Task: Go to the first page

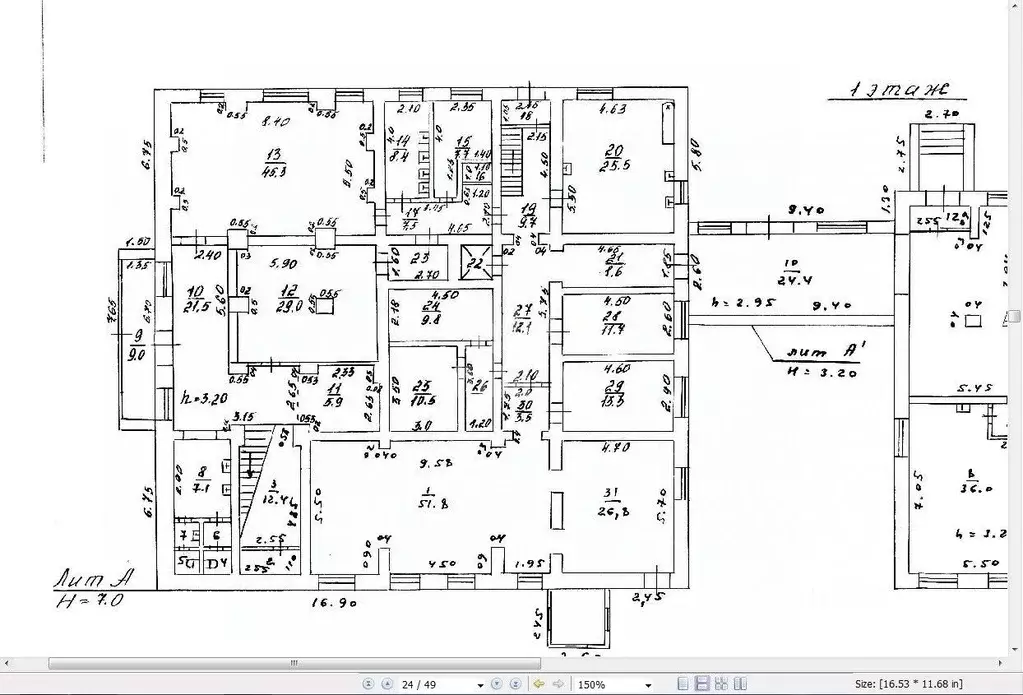Action: 368,684
